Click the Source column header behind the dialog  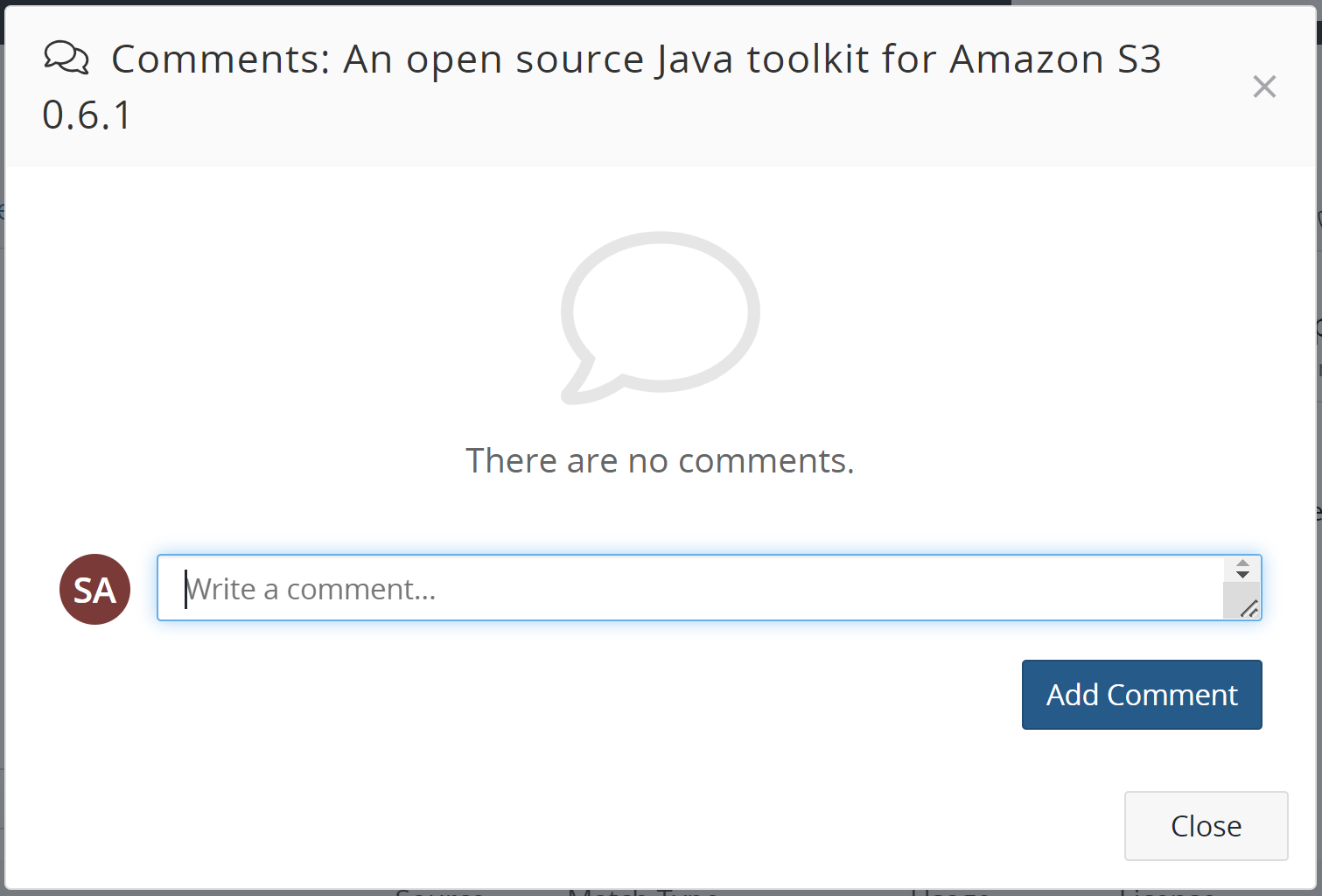coord(439,892)
